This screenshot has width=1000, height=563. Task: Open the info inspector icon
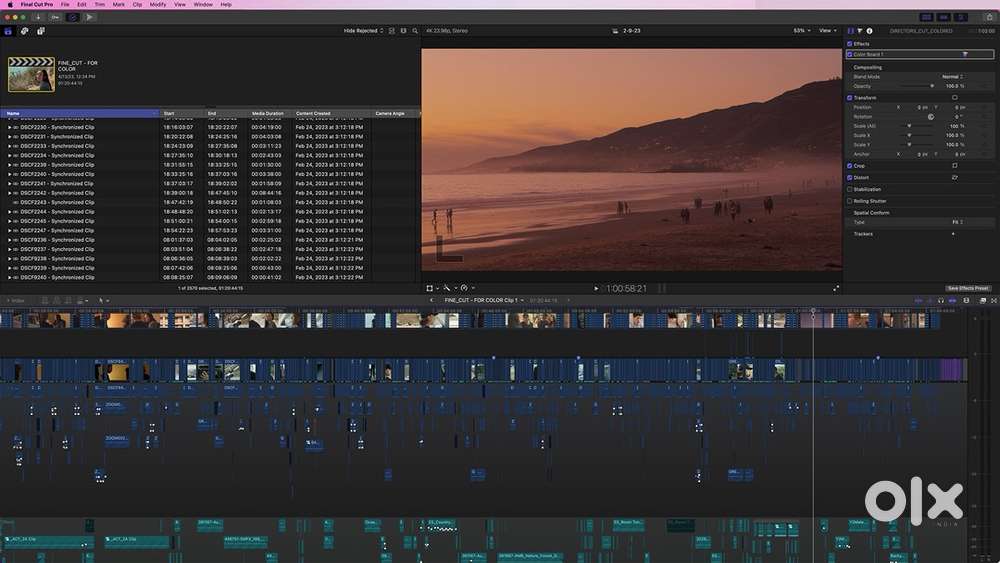coord(869,31)
